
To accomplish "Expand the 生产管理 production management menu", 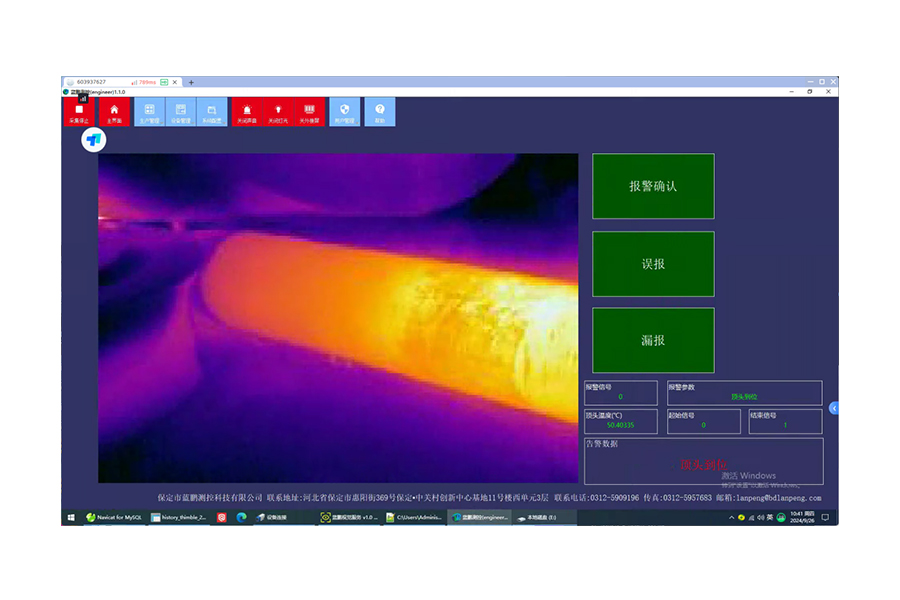I will pos(149,112).
